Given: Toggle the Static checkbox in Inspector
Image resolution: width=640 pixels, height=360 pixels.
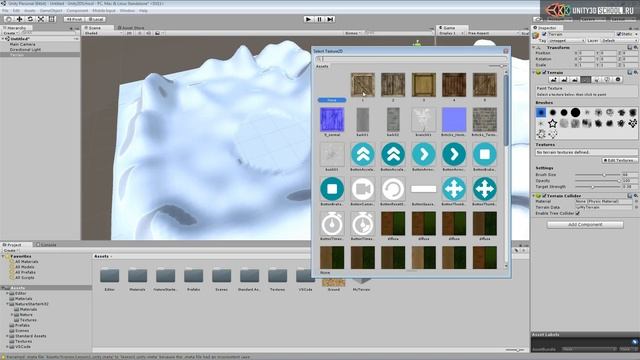Looking at the screenshot, I should point(619,34).
